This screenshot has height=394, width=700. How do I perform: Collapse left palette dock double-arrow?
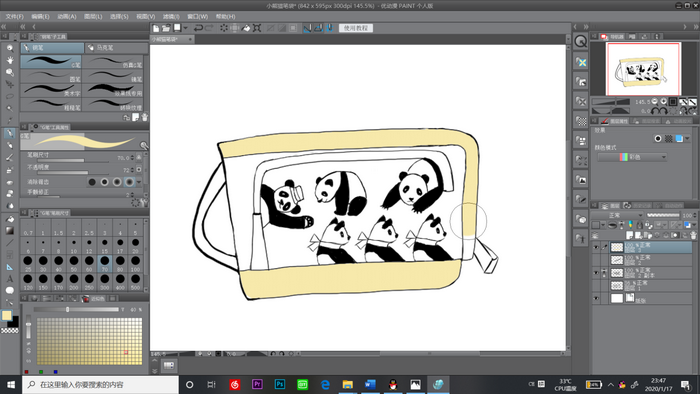pos(4,27)
